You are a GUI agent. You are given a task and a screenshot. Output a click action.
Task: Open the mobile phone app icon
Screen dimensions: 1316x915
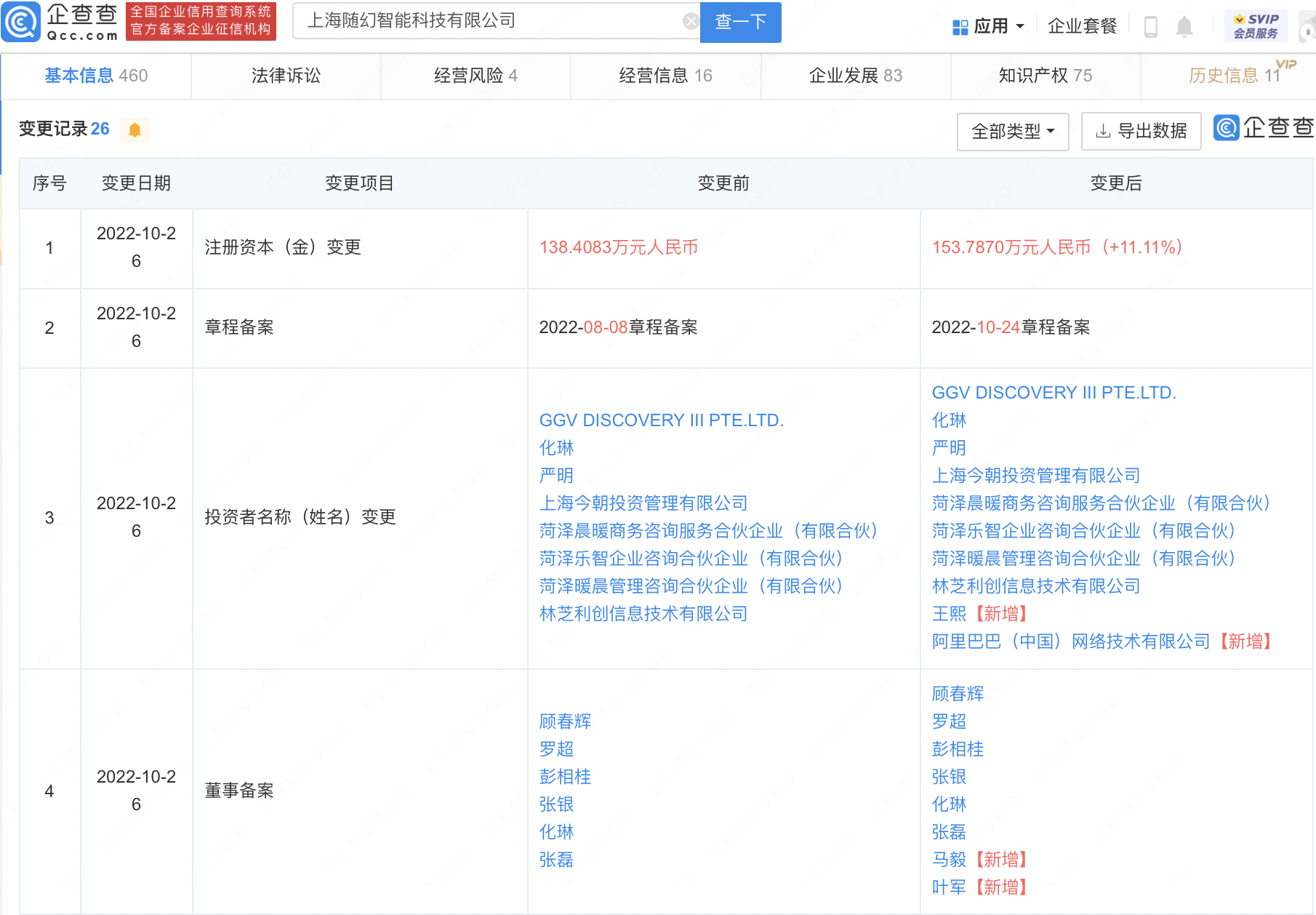pyautogui.click(x=1150, y=27)
